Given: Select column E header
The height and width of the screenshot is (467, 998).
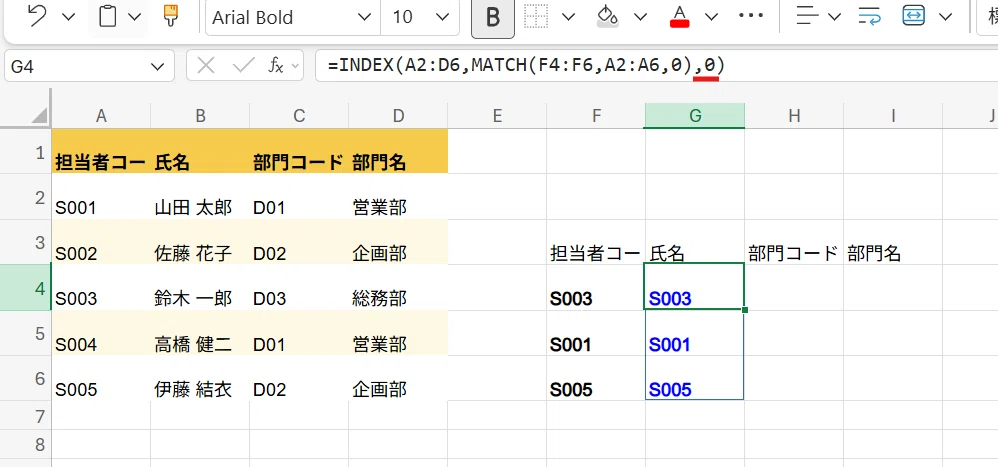Looking at the screenshot, I should coord(497,116).
